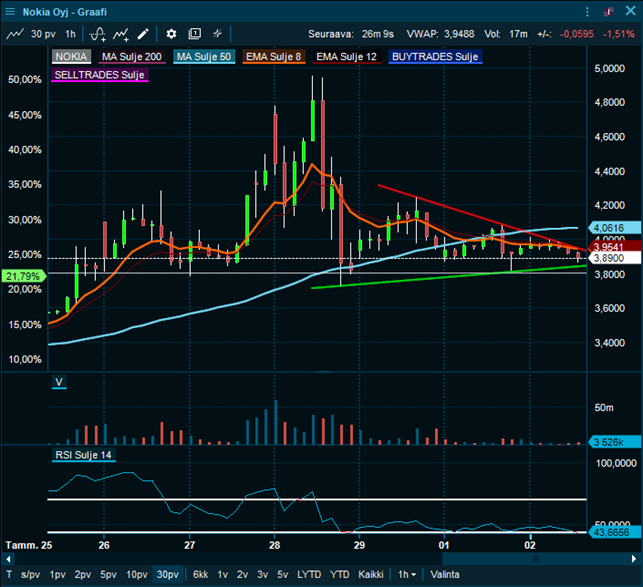This screenshot has width=643, height=587.
Task: Click the Kaikki range button
Action: tap(371, 575)
